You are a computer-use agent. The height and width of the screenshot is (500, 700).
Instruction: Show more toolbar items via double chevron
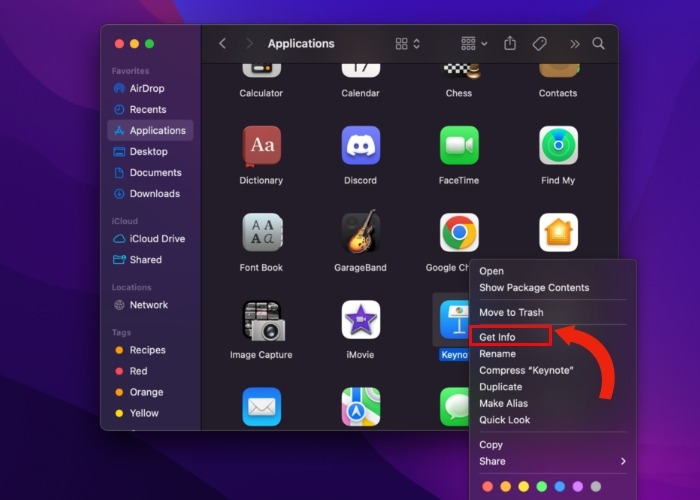coord(575,44)
